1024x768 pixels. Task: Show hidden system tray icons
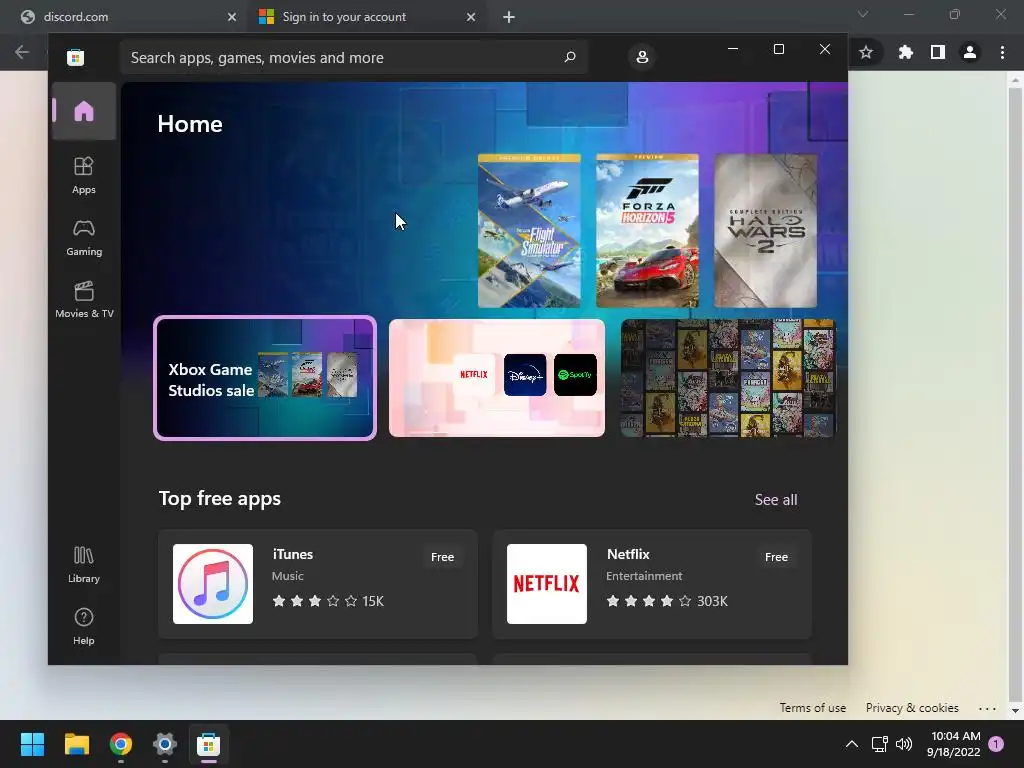coord(852,744)
